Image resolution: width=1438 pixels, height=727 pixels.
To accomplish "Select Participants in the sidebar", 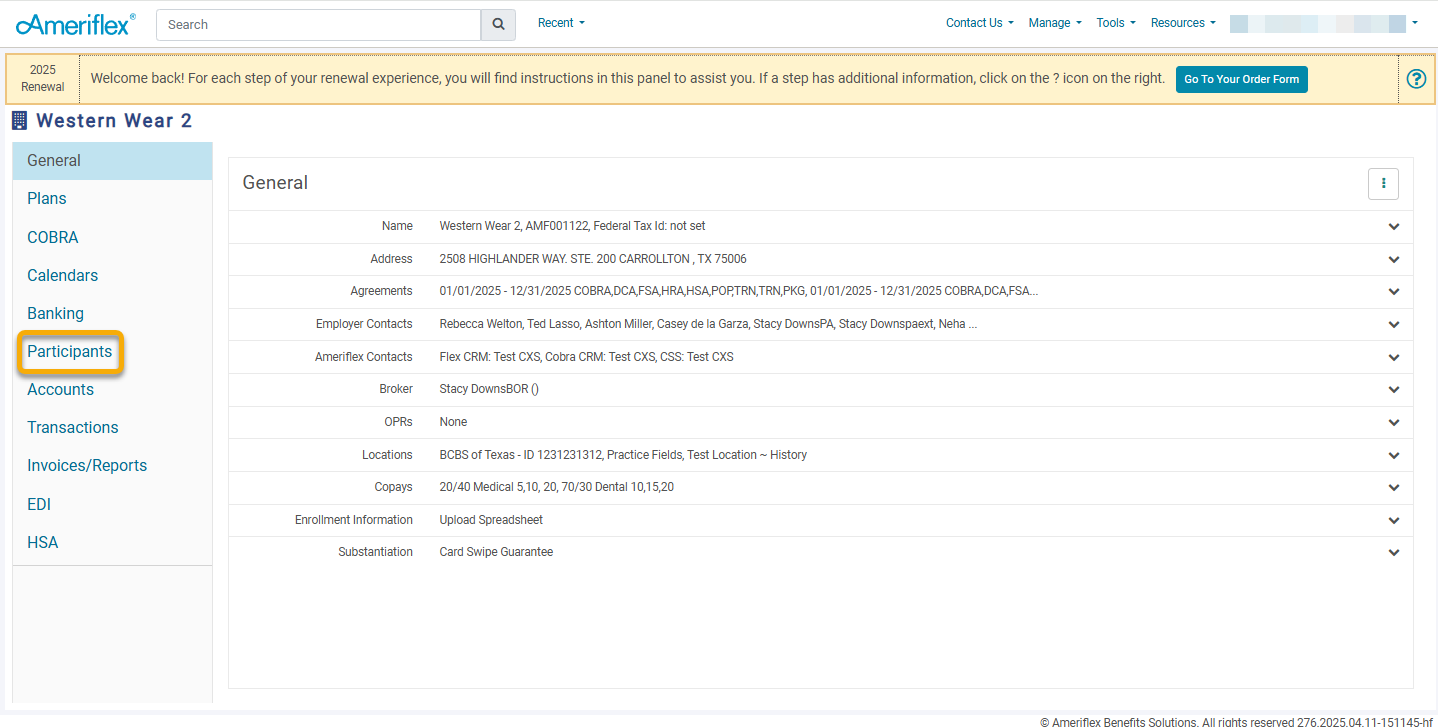I will [70, 352].
